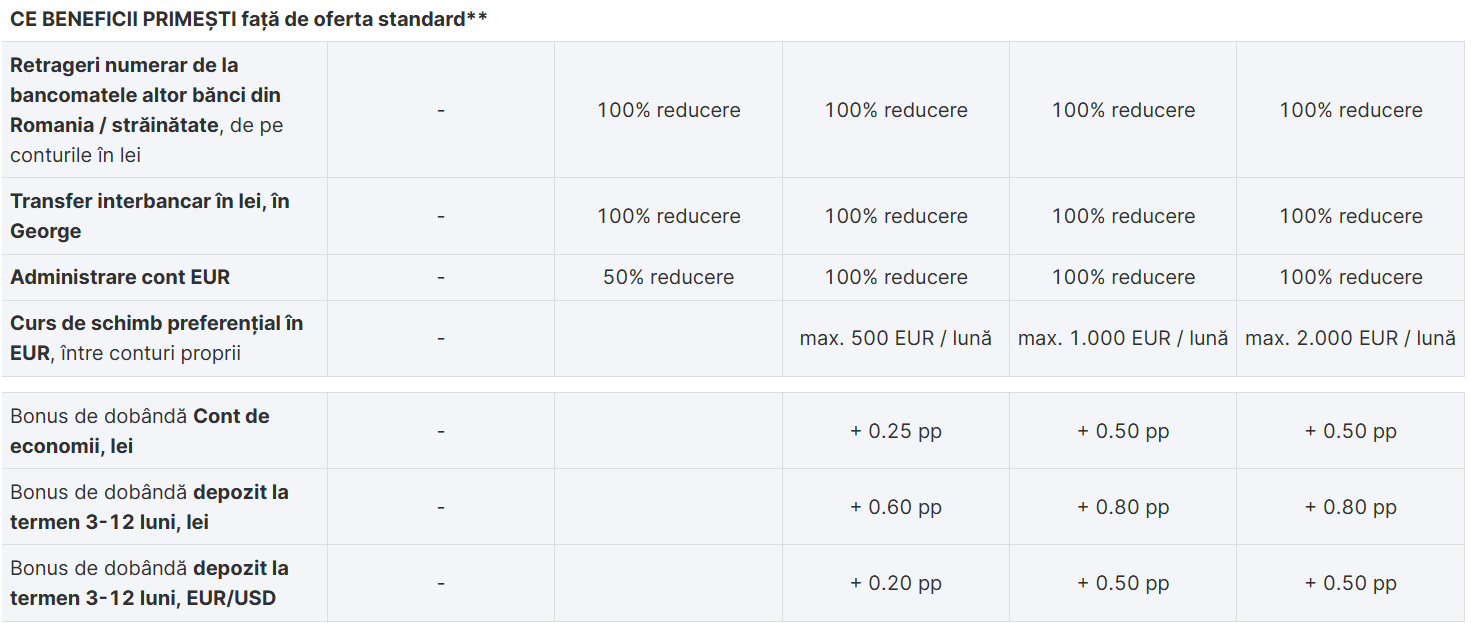Click the 'Transfer interbancar în lei, în George' label

[x=150, y=216]
